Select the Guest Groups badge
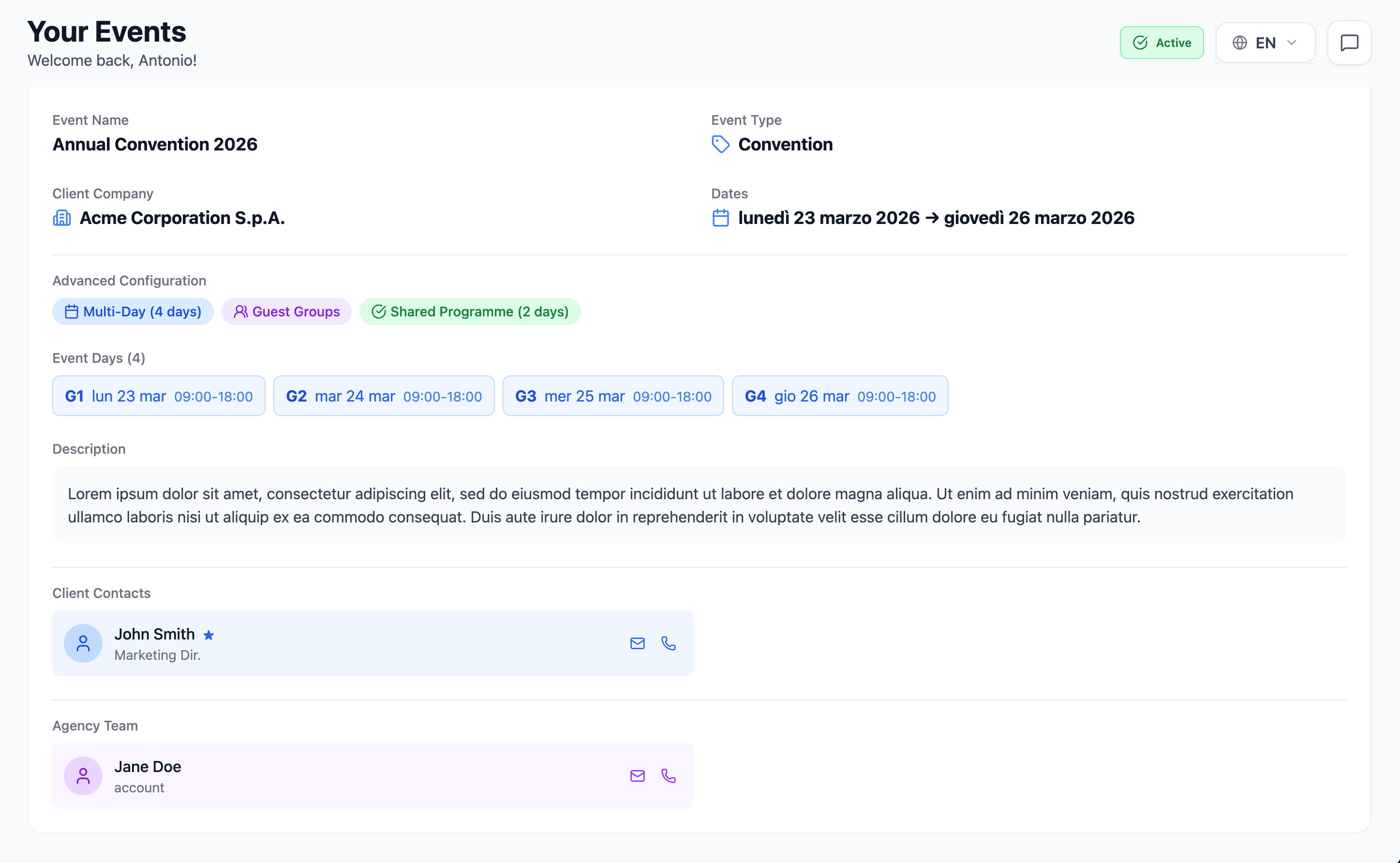The image size is (1400, 863). pyautogui.click(x=286, y=312)
